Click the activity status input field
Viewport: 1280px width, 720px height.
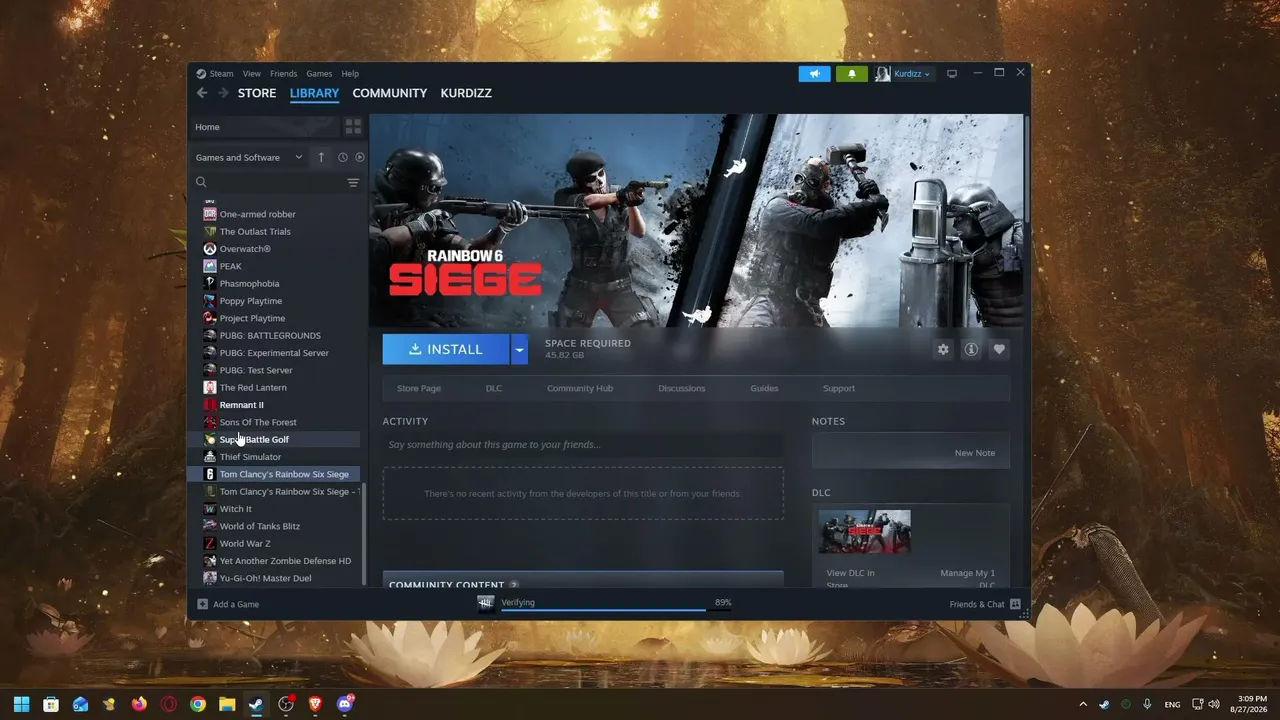coord(583,445)
